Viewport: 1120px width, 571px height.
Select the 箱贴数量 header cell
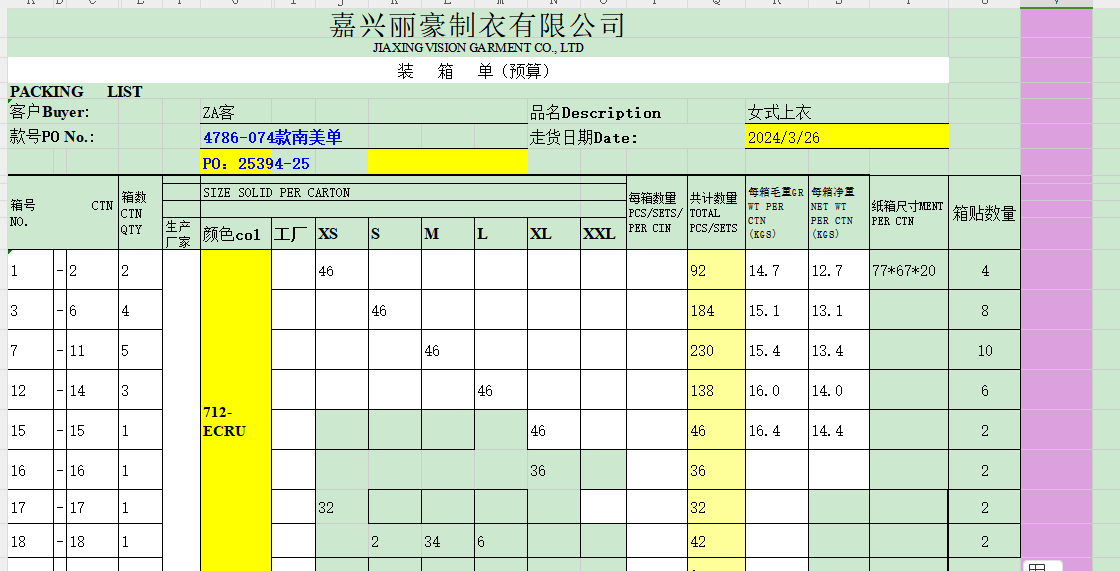click(x=984, y=213)
